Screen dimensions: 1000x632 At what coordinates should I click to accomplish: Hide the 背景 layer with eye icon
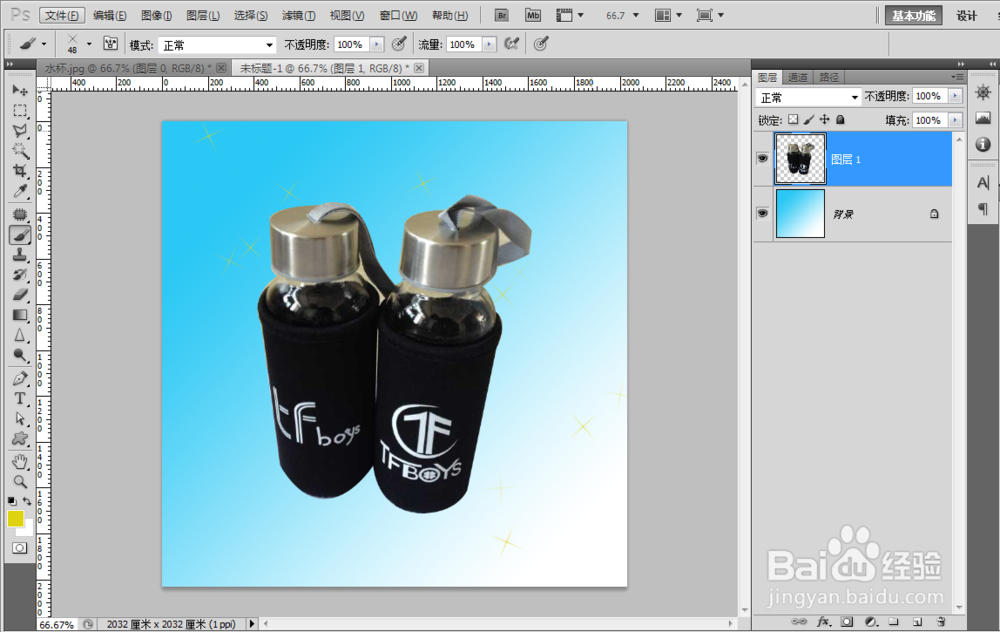coord(762,213)
